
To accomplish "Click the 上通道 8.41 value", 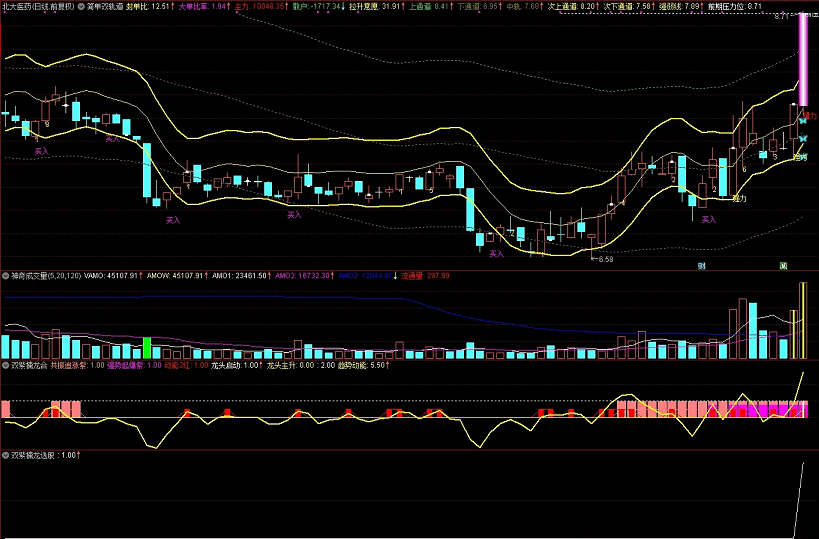I will coord(431,7).
